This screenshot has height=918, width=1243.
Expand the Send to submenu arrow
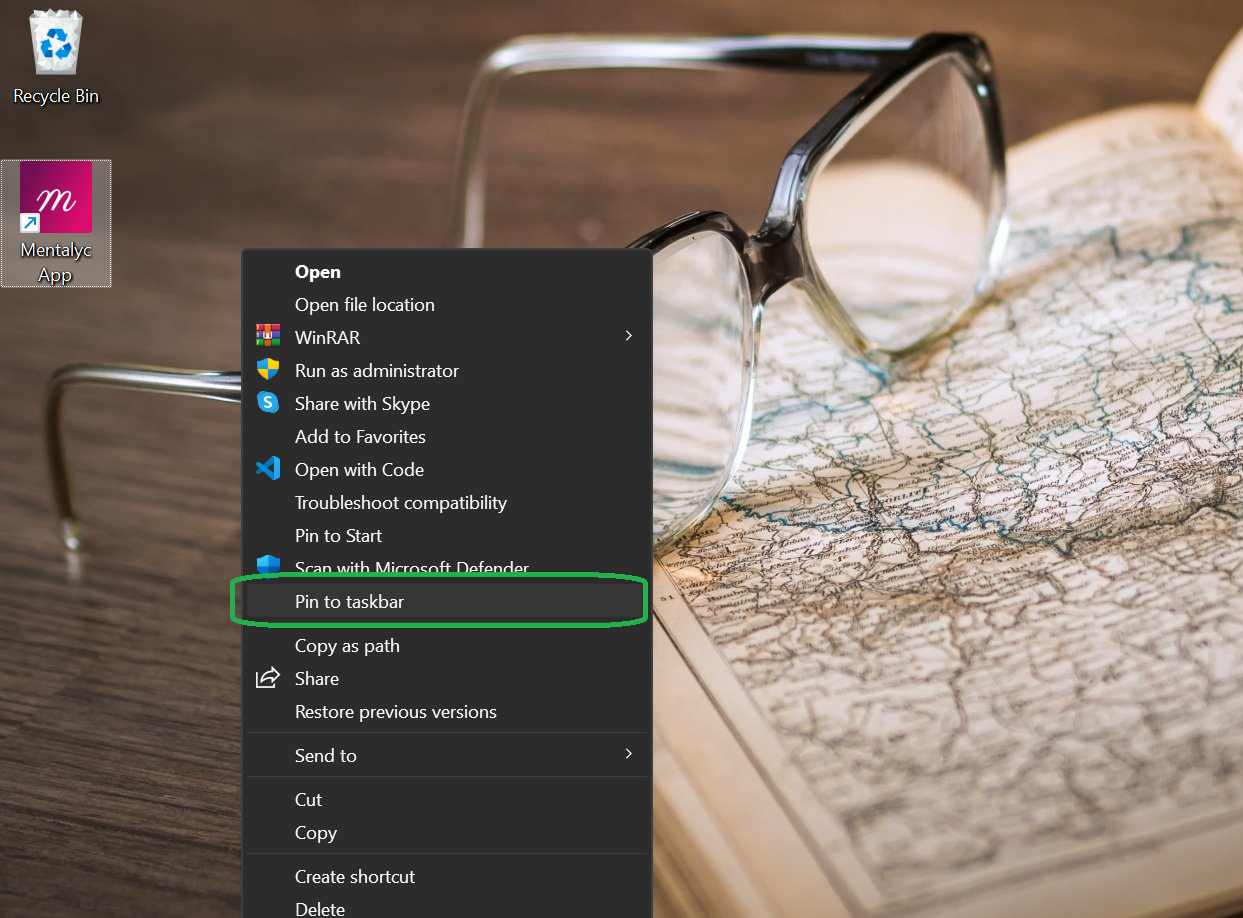pyautogui.click(x=628, y=754)
